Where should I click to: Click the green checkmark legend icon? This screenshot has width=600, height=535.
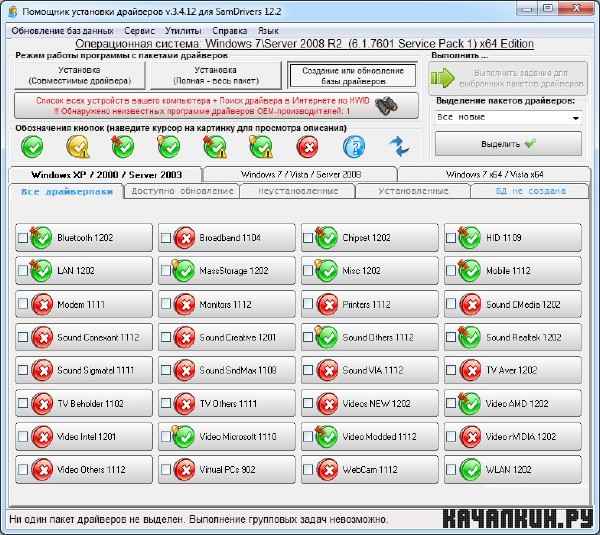(32, 147)
